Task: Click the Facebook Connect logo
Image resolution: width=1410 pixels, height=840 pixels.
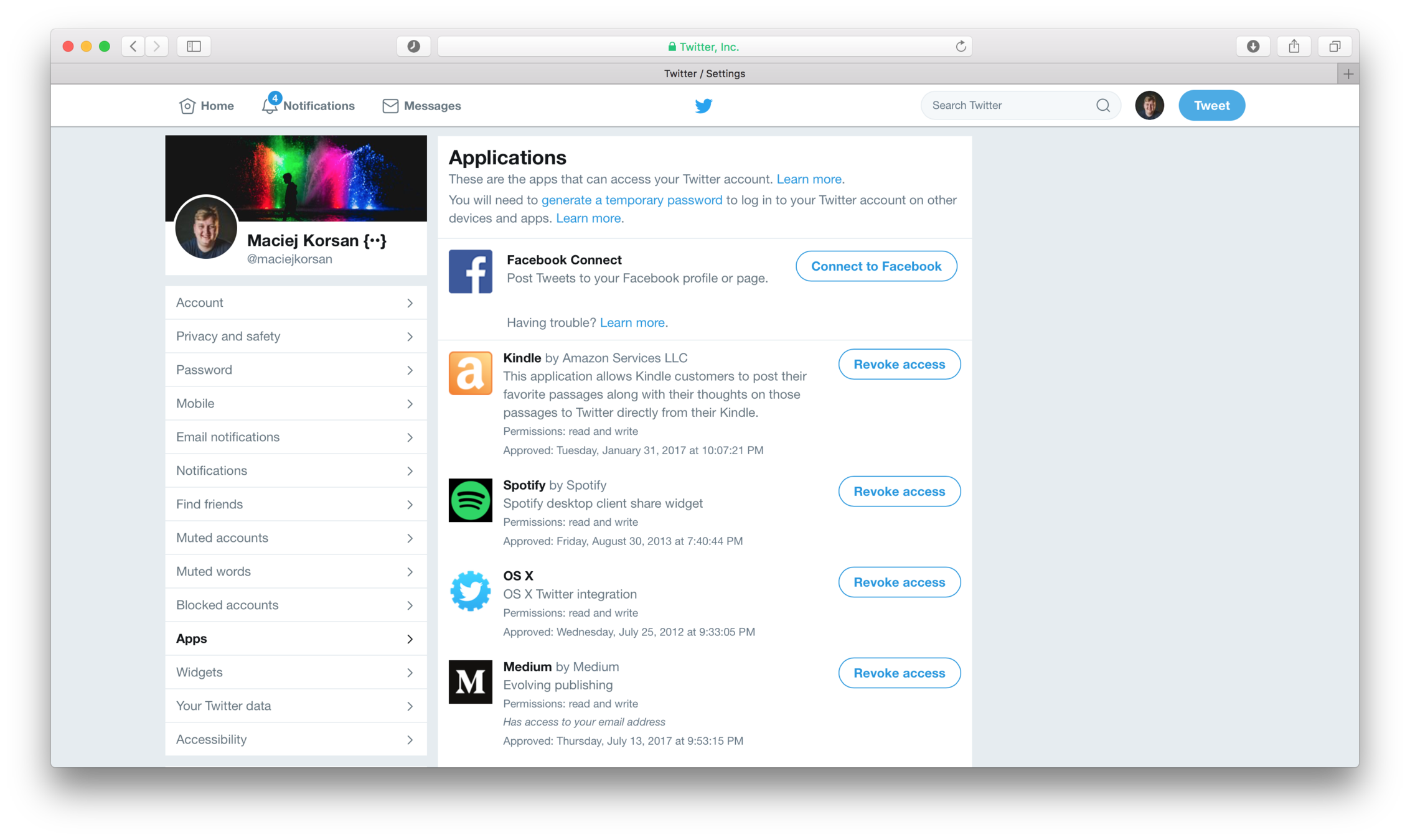Action: click(470, 271)
